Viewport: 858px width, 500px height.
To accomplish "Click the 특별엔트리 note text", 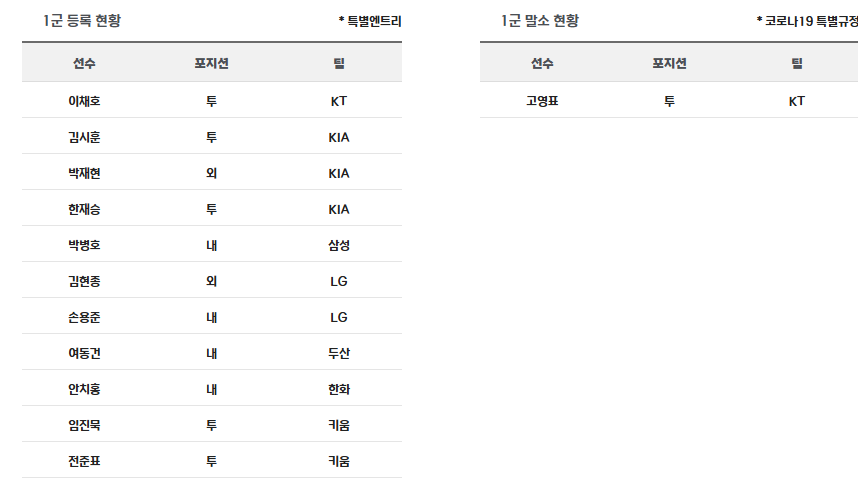I will click(370, 21).
